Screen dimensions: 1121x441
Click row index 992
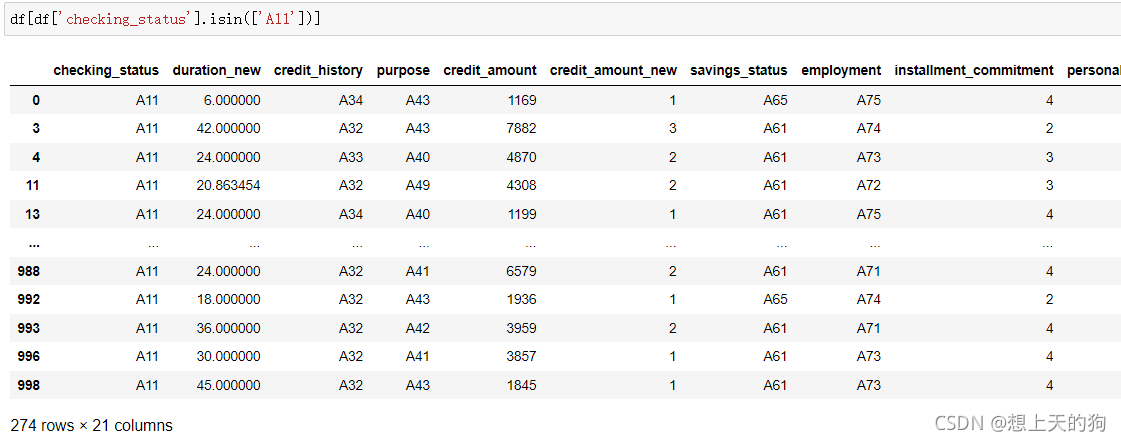click(29, 300)
